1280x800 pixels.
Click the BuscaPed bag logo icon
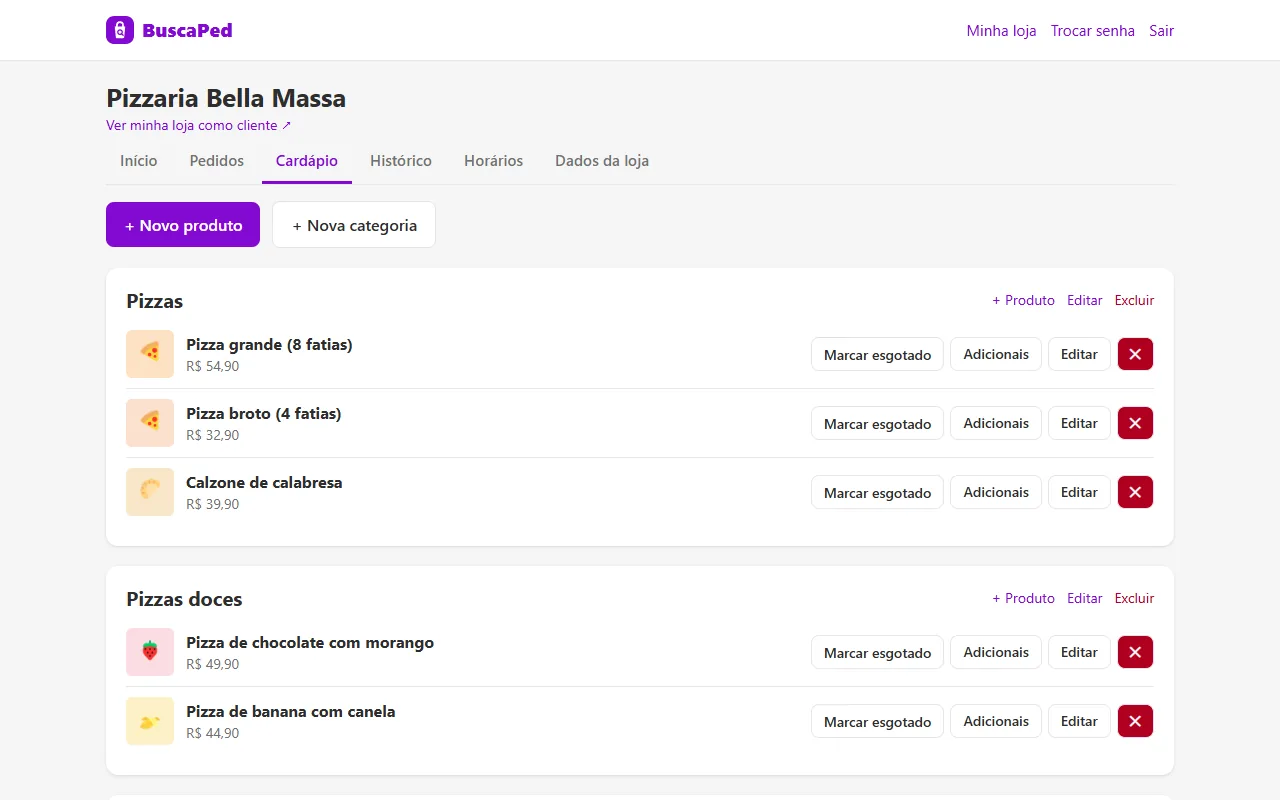click(x=120, y=30)
